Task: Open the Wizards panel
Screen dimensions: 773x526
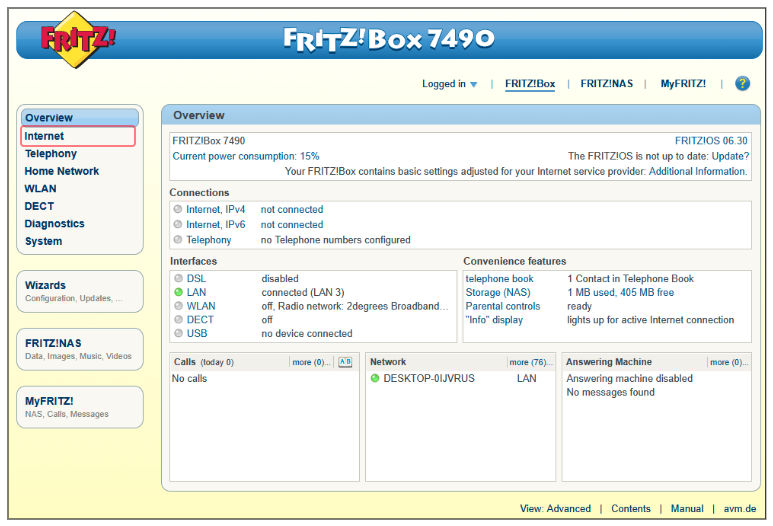Action: click(80, 291)
